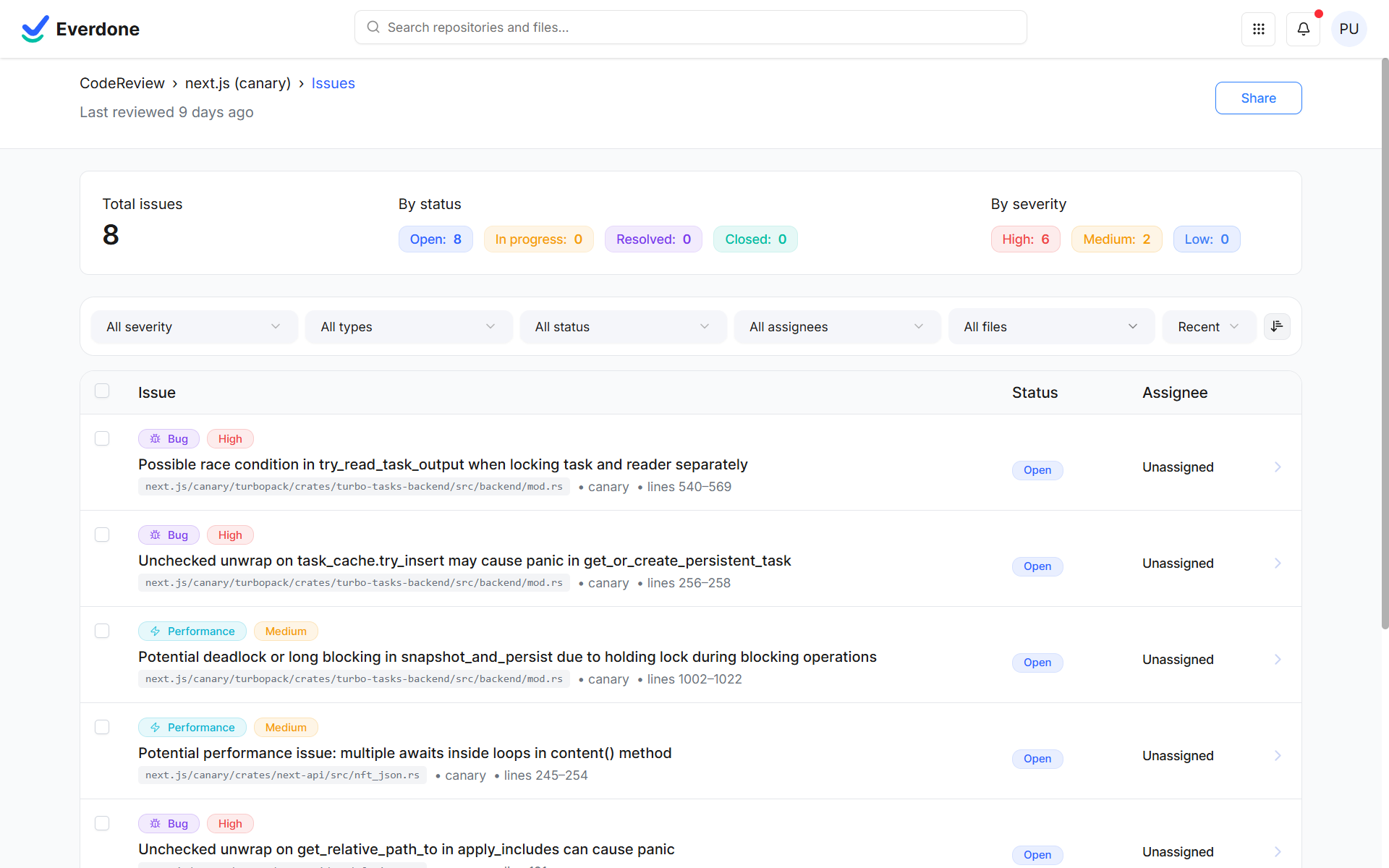Open the notifications bell
Screen dimensions: 1389x868
point(1303,29)
